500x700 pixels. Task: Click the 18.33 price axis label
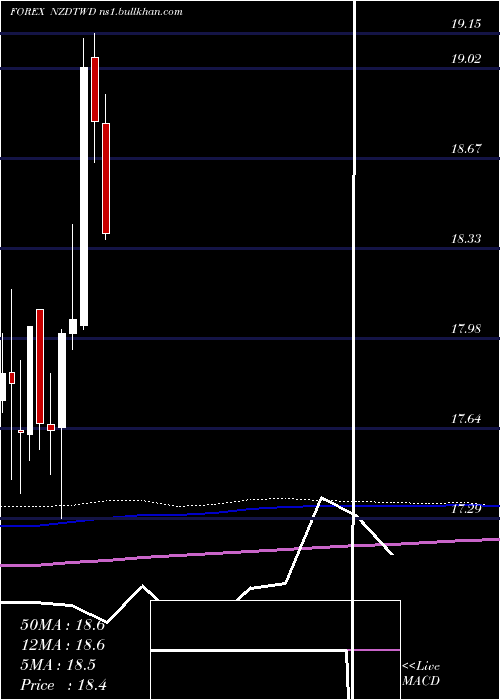pos(466,239)
